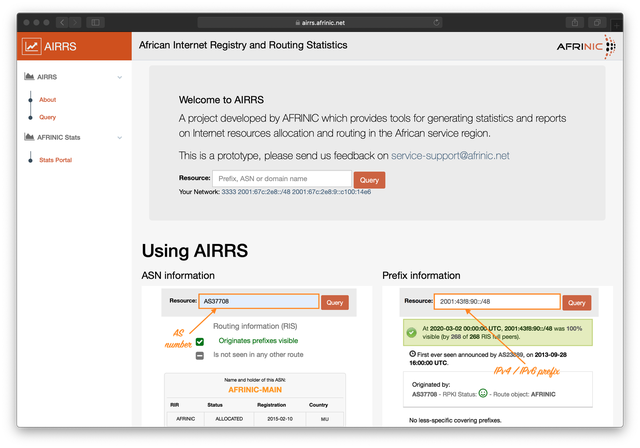
Task: Click green checkmark visibility status icon
Action: point(411,333)
